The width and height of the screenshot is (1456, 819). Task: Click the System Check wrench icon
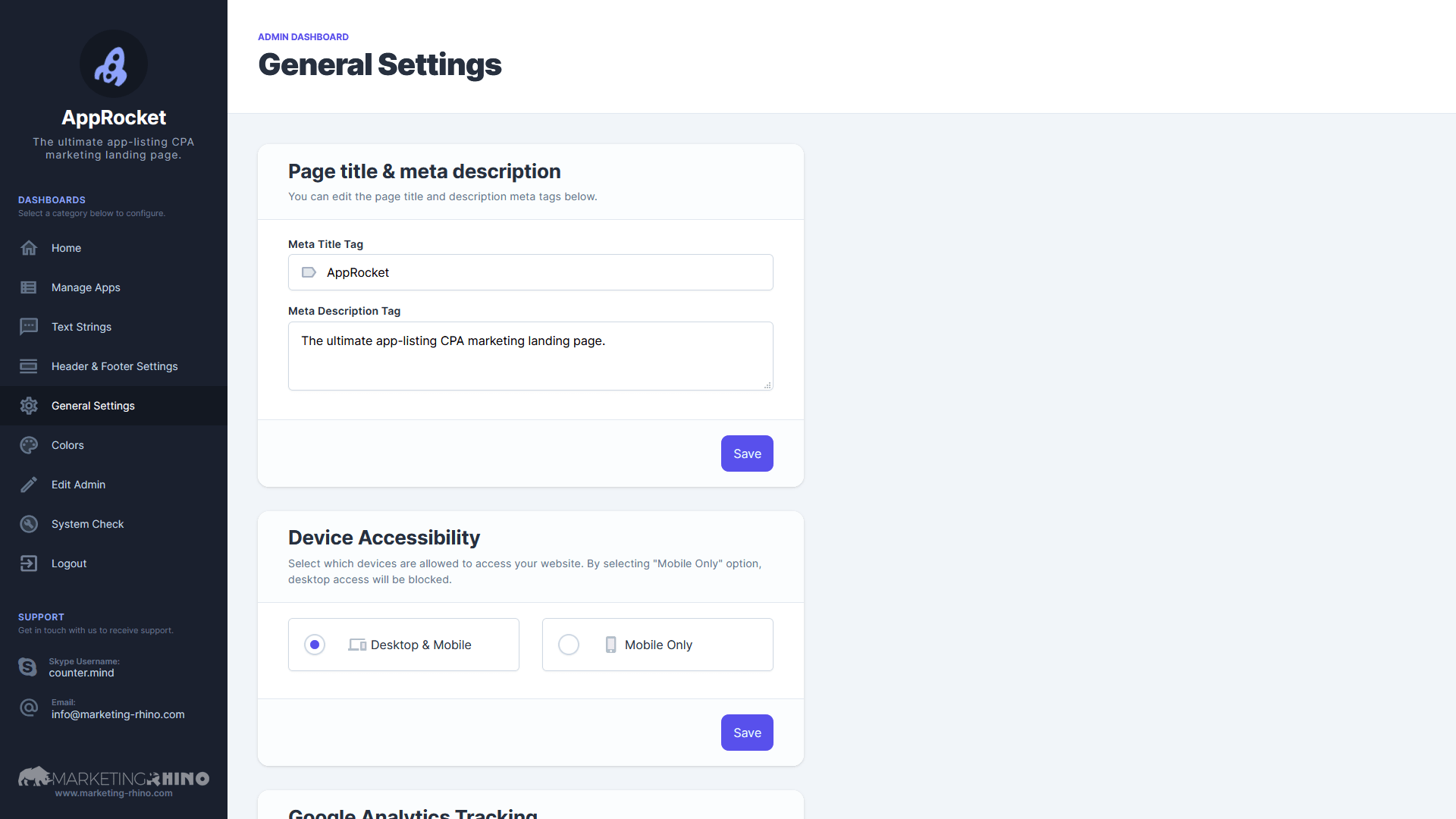click(x=29, y=524)
